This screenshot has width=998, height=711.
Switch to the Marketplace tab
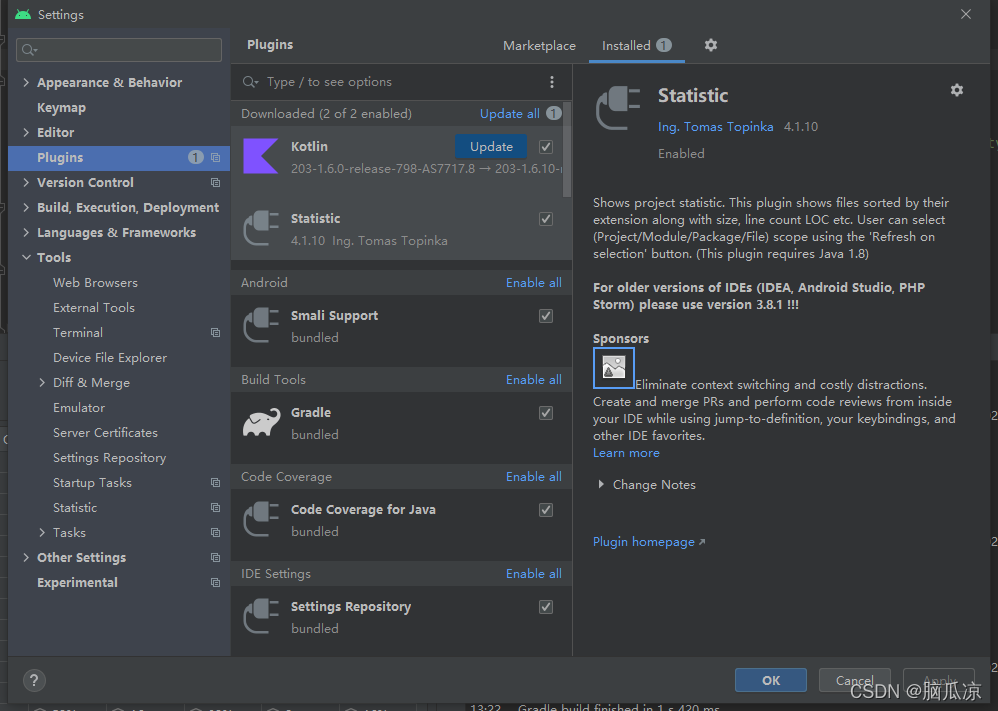click(539, 46)
